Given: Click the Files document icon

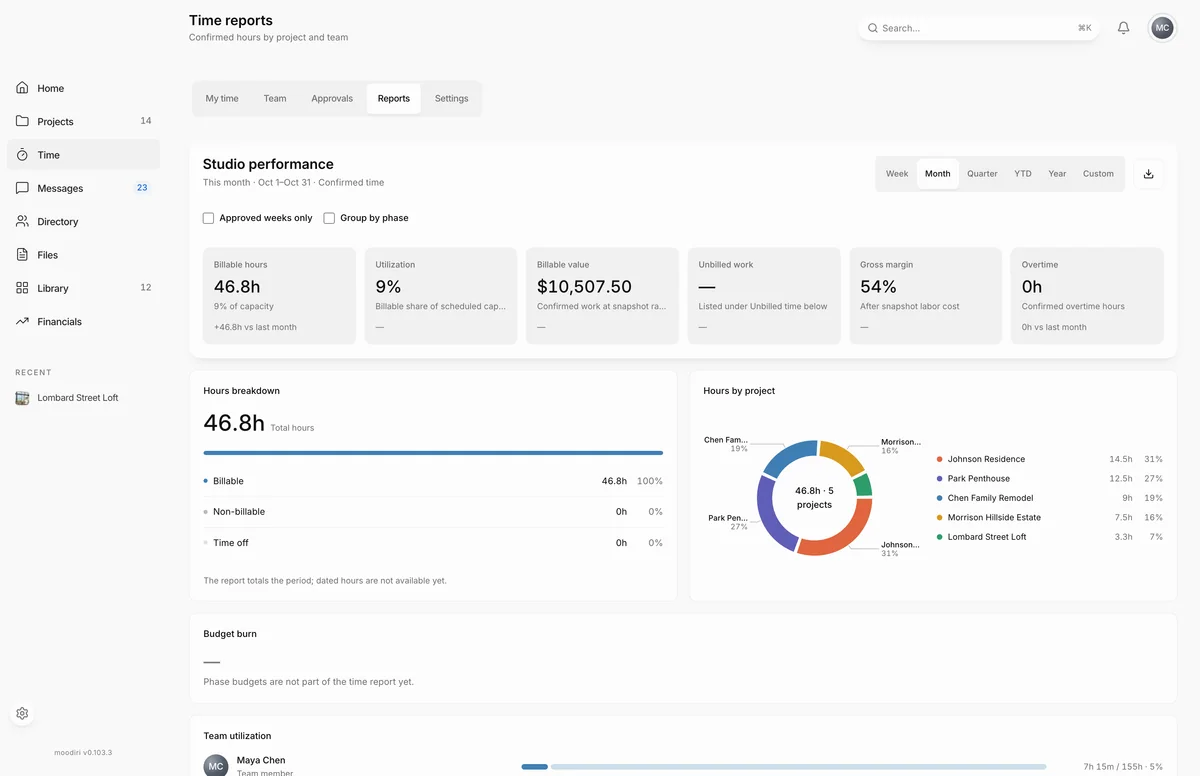Looking at the screenshot, I should click(x=22, y=255).
